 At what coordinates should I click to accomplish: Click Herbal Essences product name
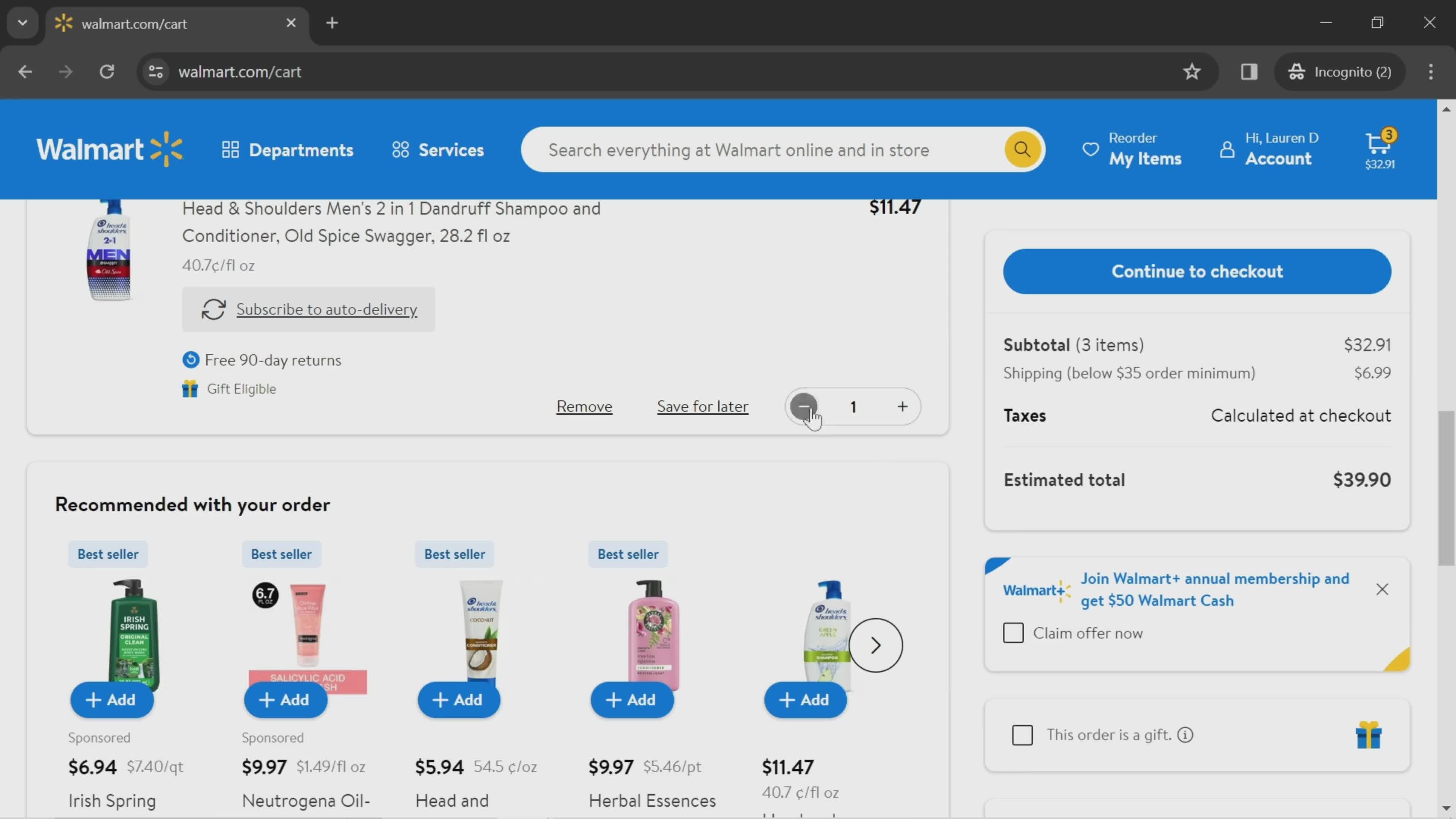(652, 800)
